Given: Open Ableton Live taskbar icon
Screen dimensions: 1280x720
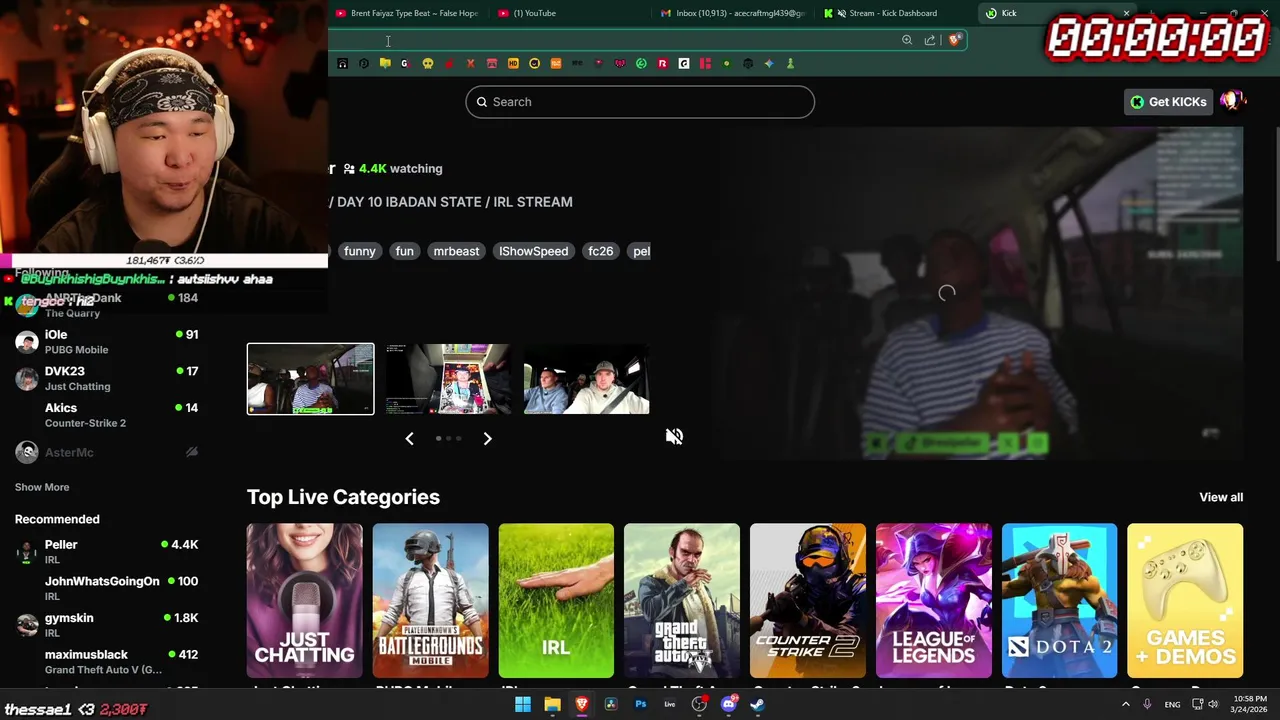Looking at the screenshot, I should [x=670, y=704].
